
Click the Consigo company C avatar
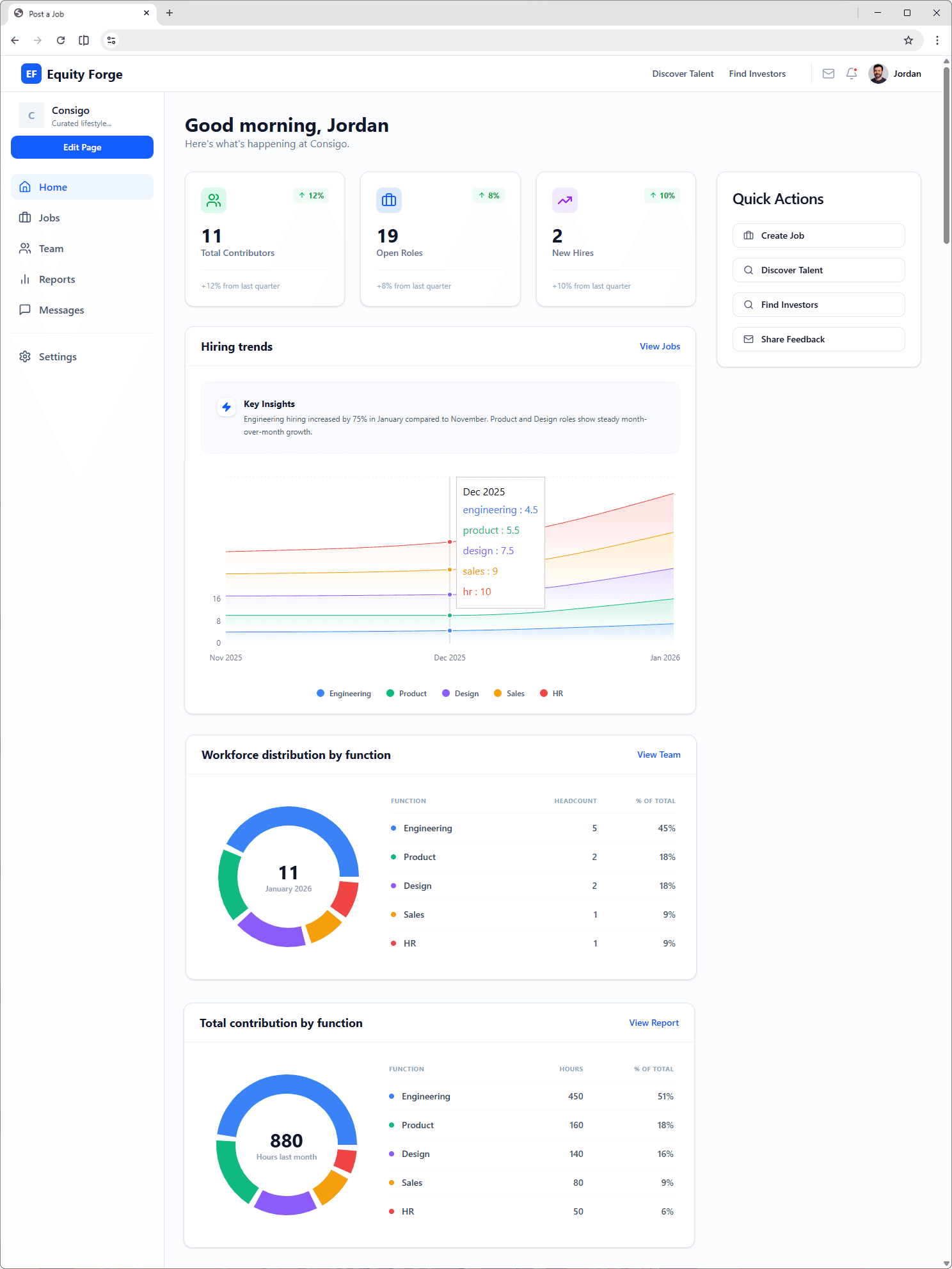(31, 115)
